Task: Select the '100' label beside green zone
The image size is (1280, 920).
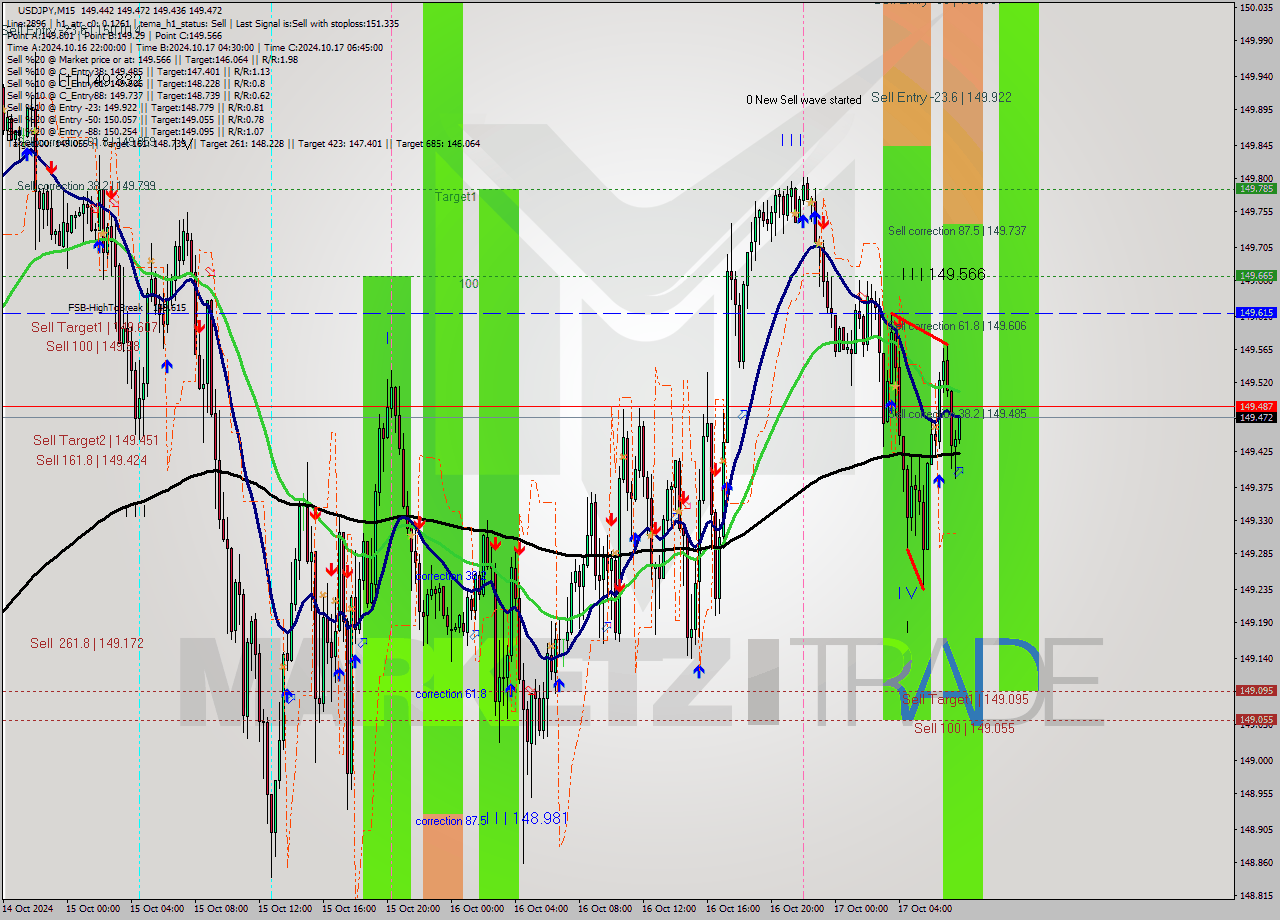Action: click(x=469, y=284)
